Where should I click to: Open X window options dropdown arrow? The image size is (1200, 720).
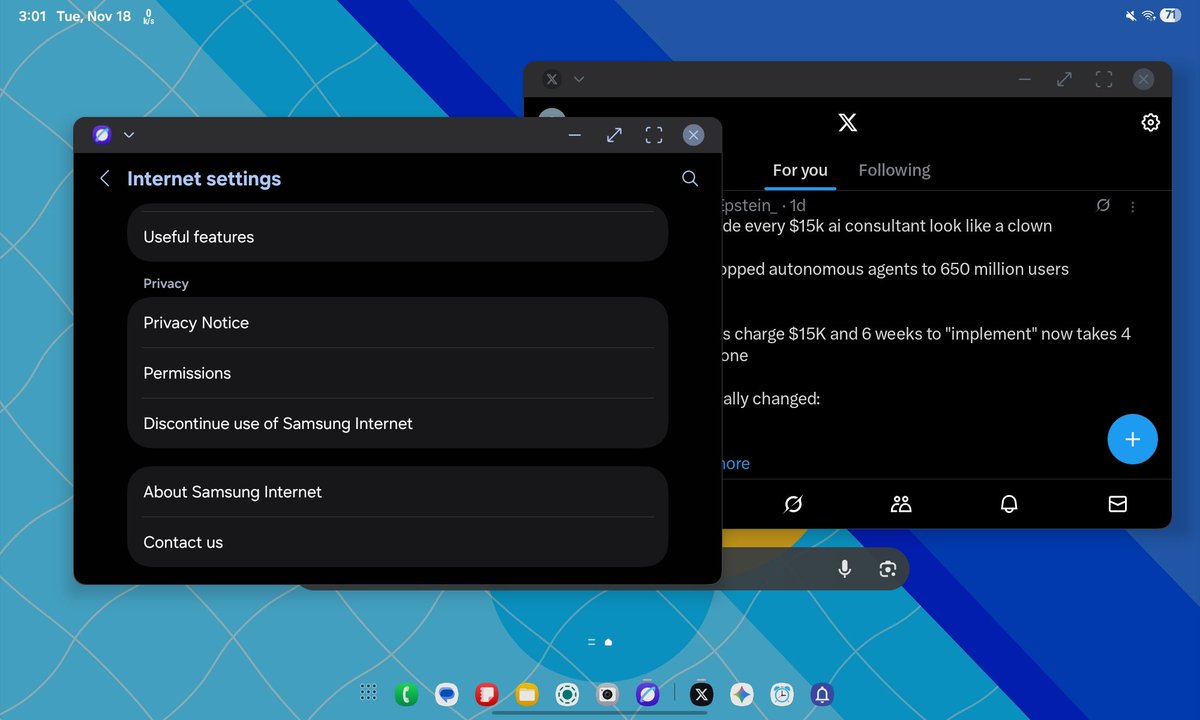point(579,79)
